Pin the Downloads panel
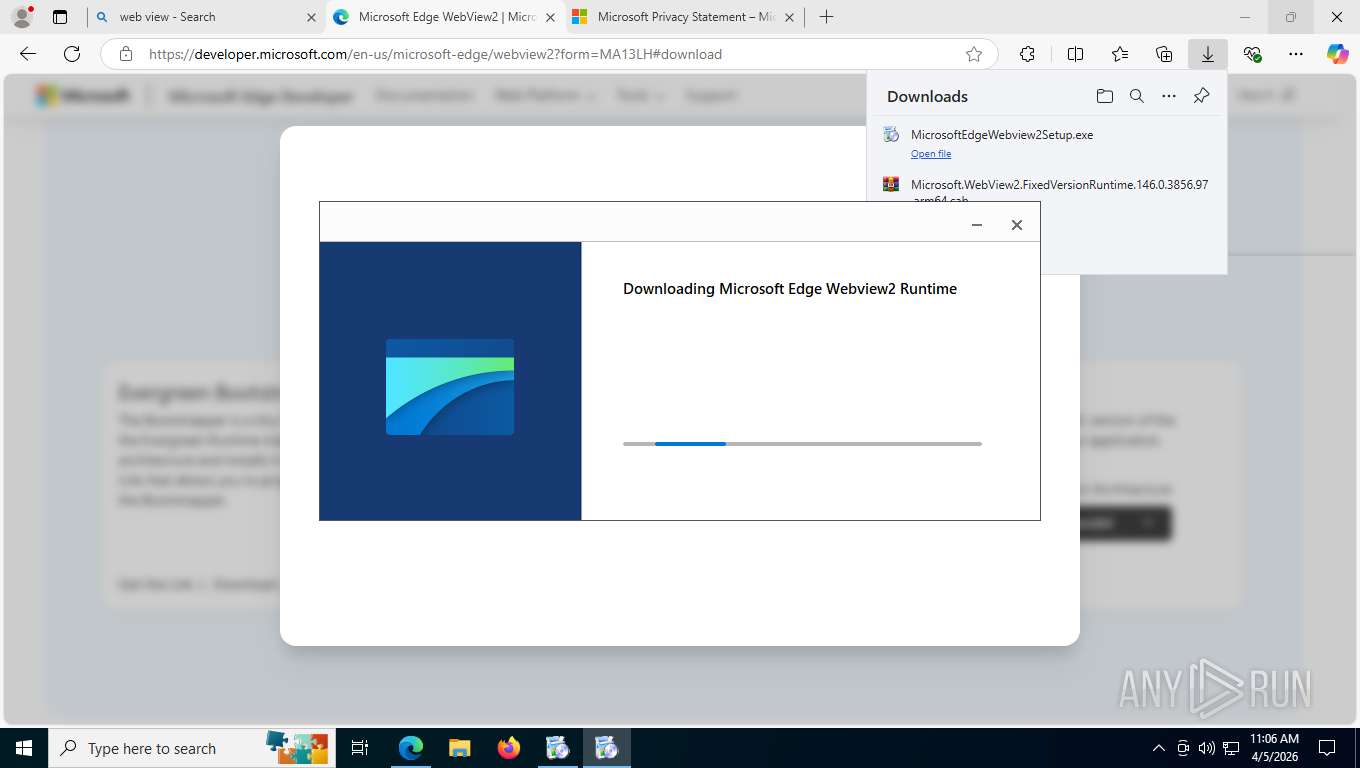Viewport: 1360px width, 768px height. 1202,96
